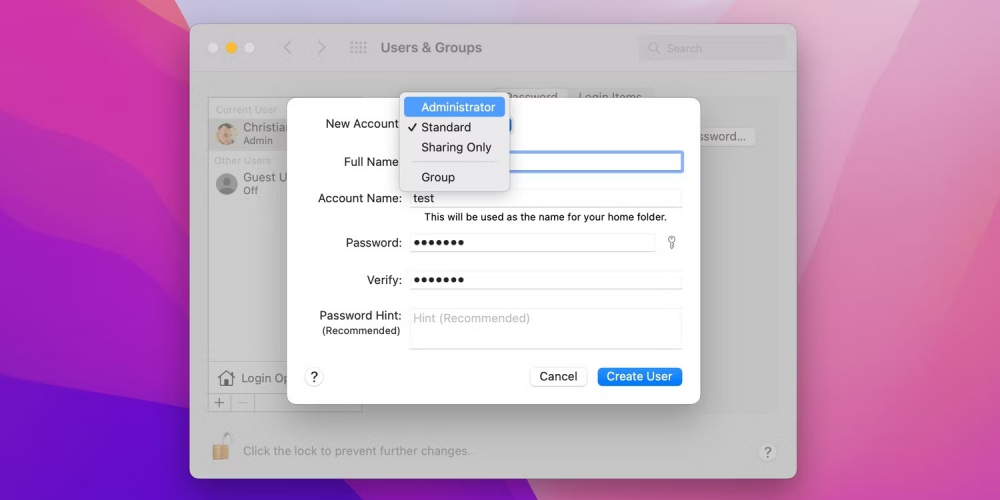Click the Create User button
The image size is (1000, 500).
tap(640, 377)
